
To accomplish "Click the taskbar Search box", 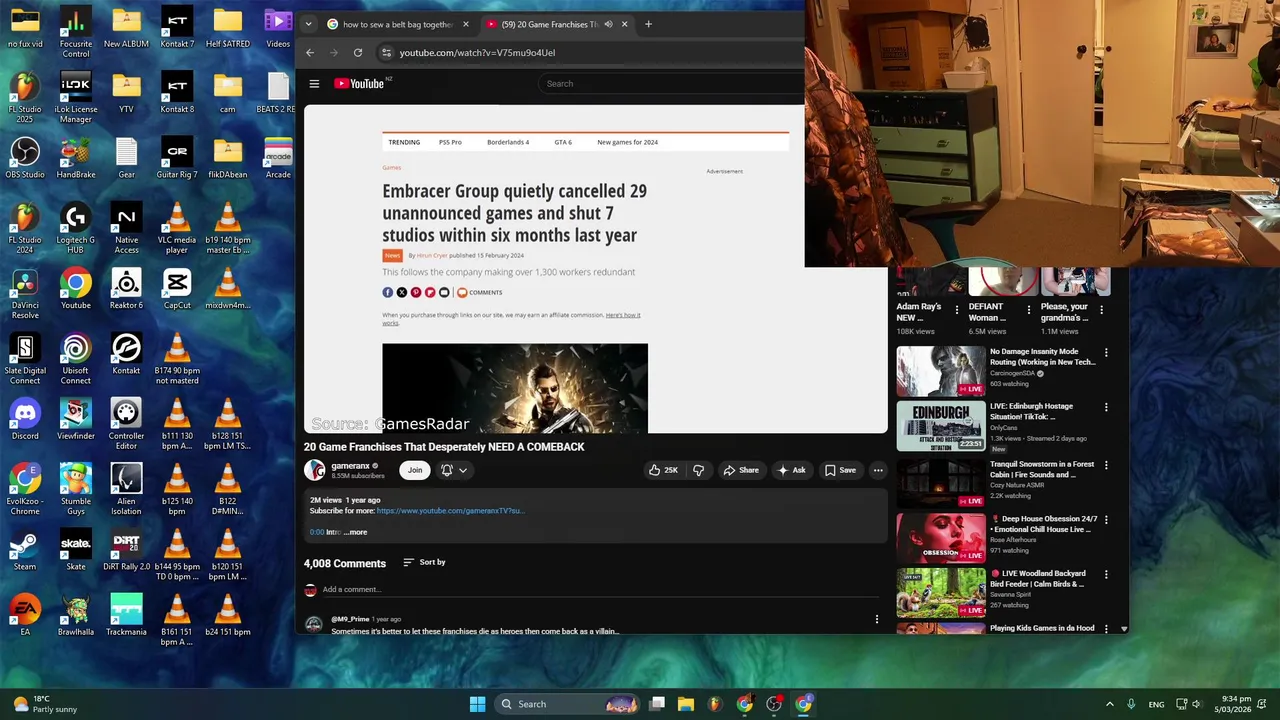I will click(x=567, y=704).
